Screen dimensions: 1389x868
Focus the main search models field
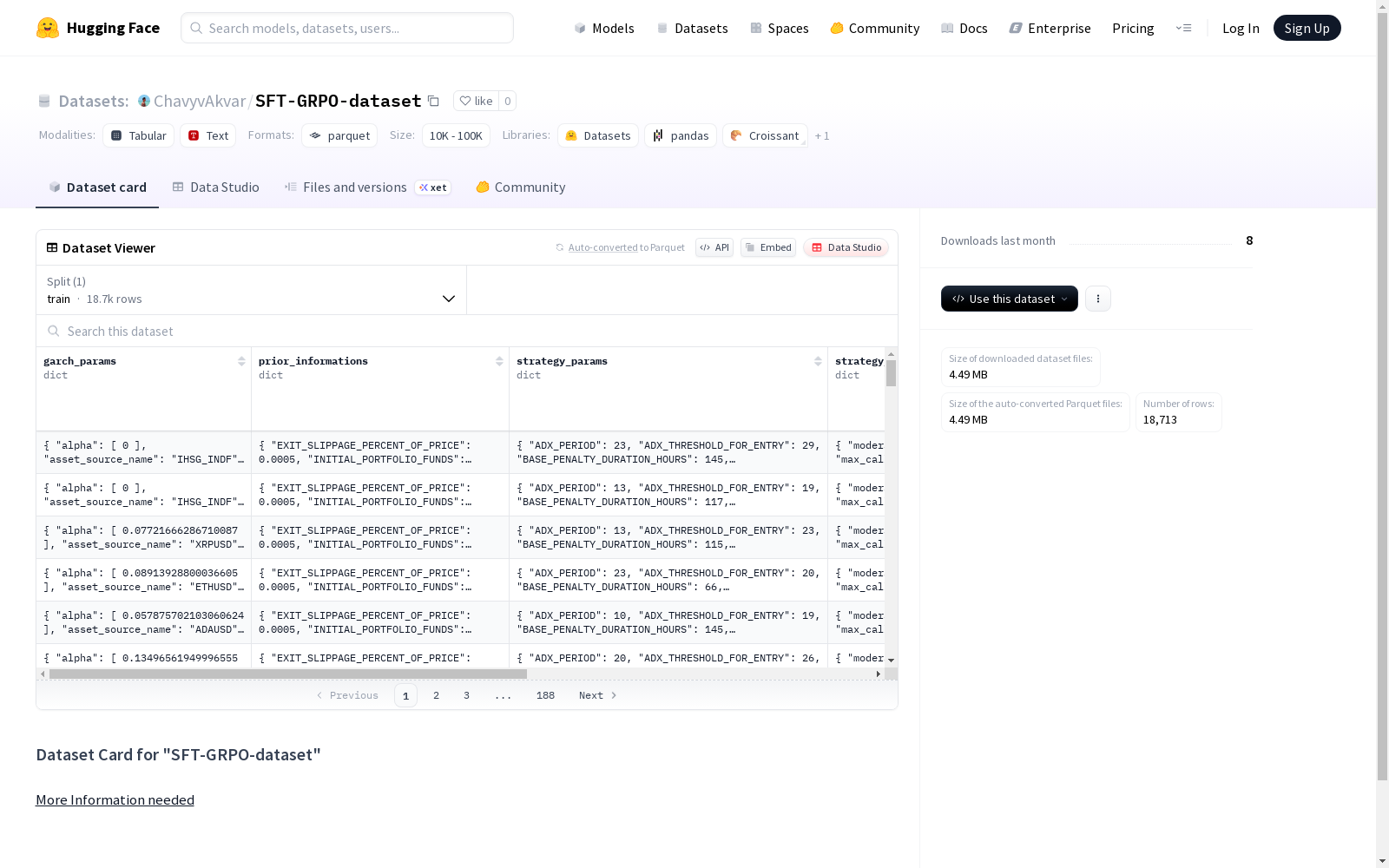tap(347, 28)
